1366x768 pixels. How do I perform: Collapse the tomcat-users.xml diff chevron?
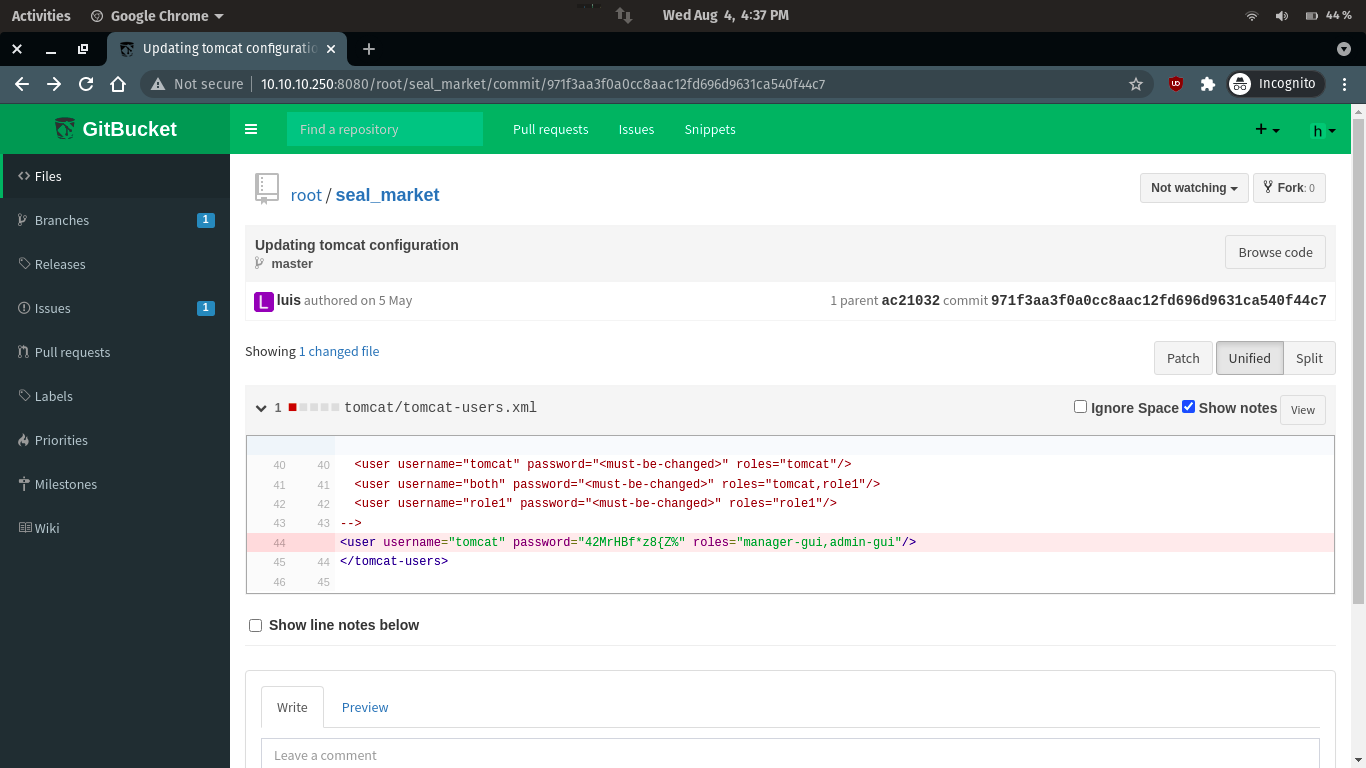[x=261, y=408]
